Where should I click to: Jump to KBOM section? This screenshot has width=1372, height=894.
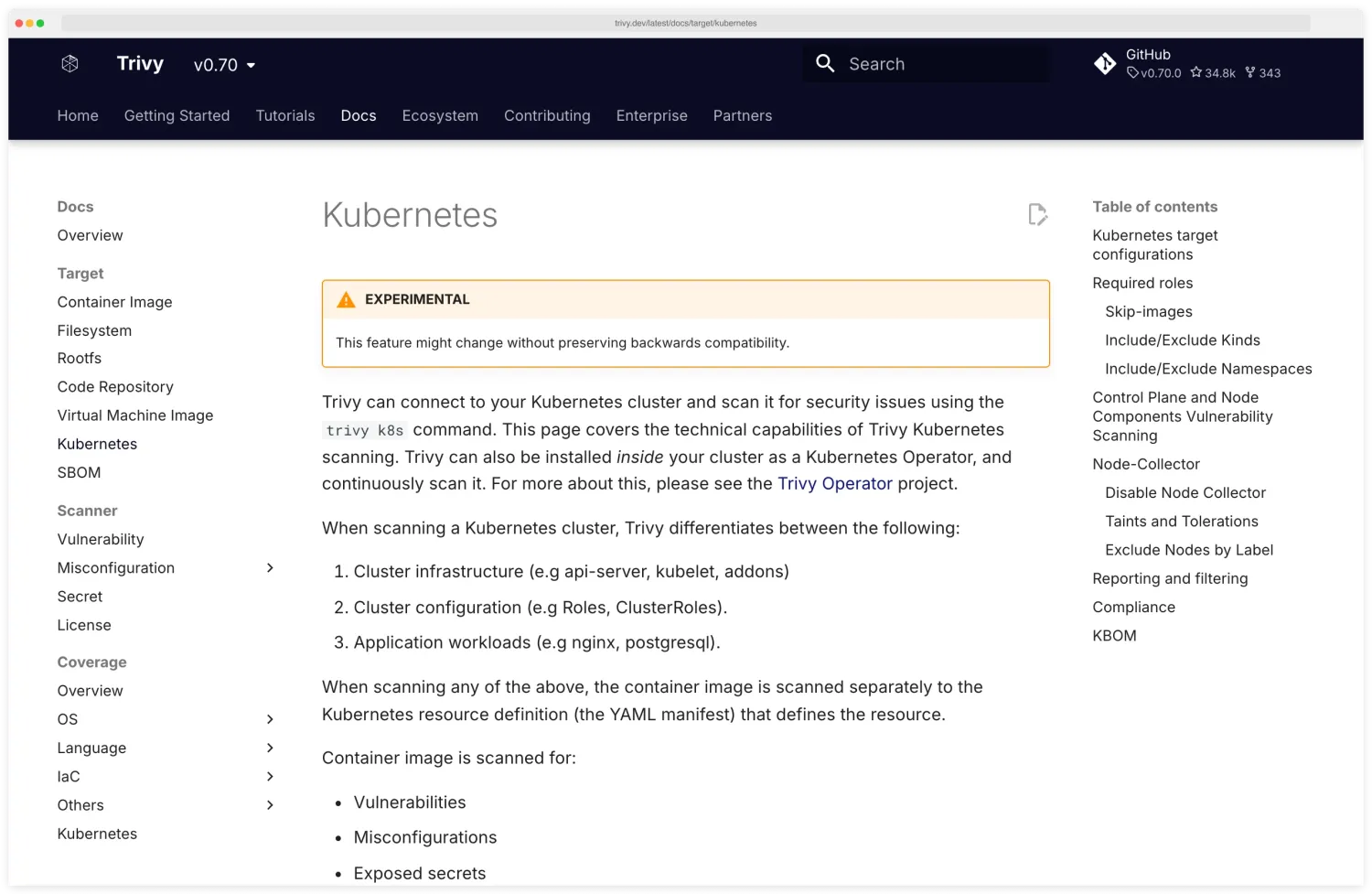tap(1114, 635)
